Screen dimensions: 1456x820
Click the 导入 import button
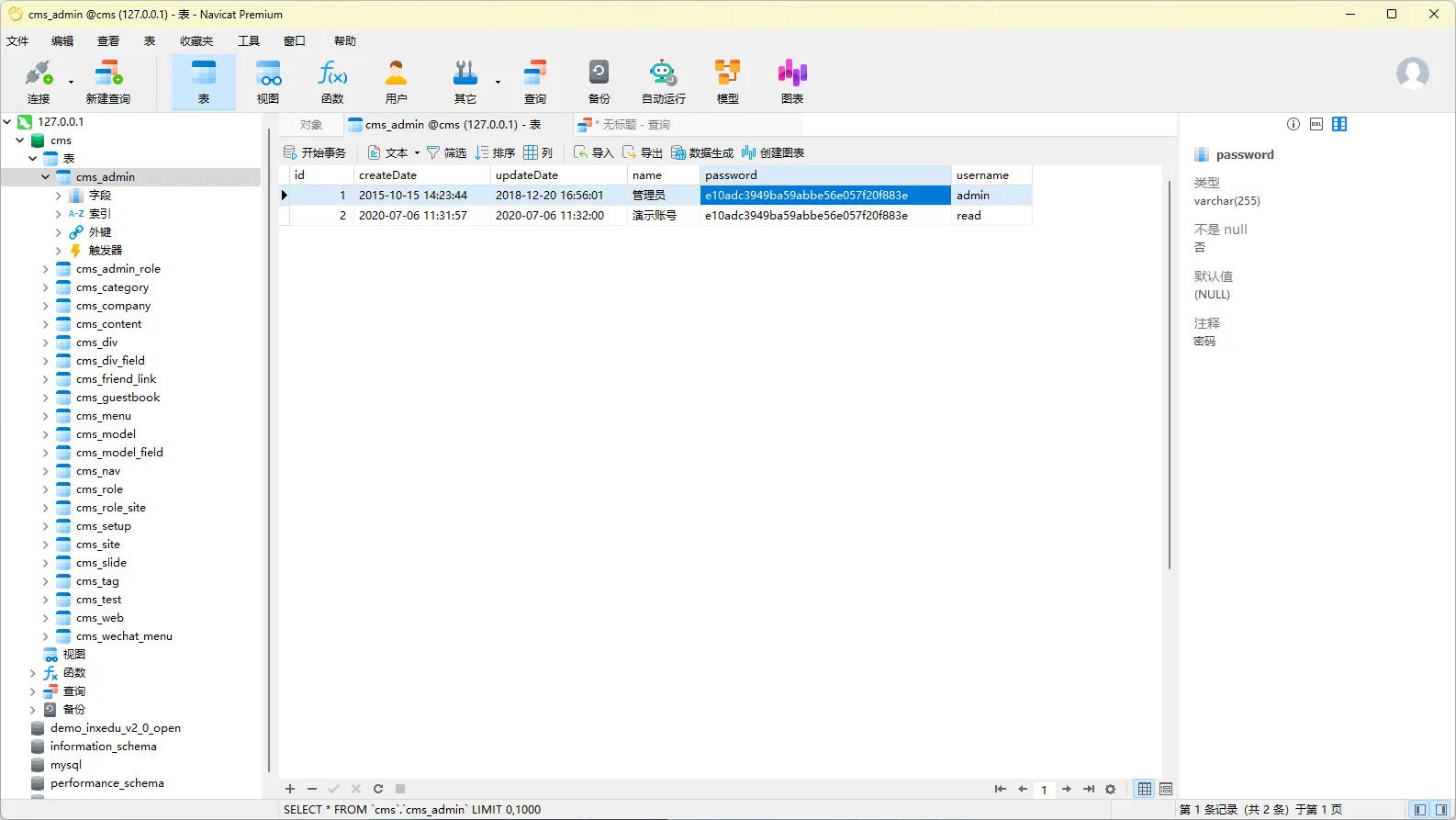pyautogui.click(x=593, y=153)
